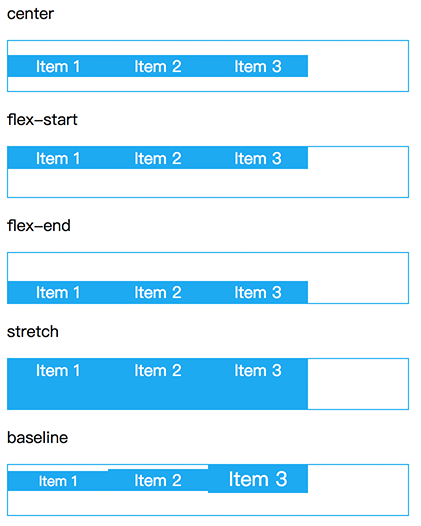Click Item 3 in the stretch example

(258, 384)
